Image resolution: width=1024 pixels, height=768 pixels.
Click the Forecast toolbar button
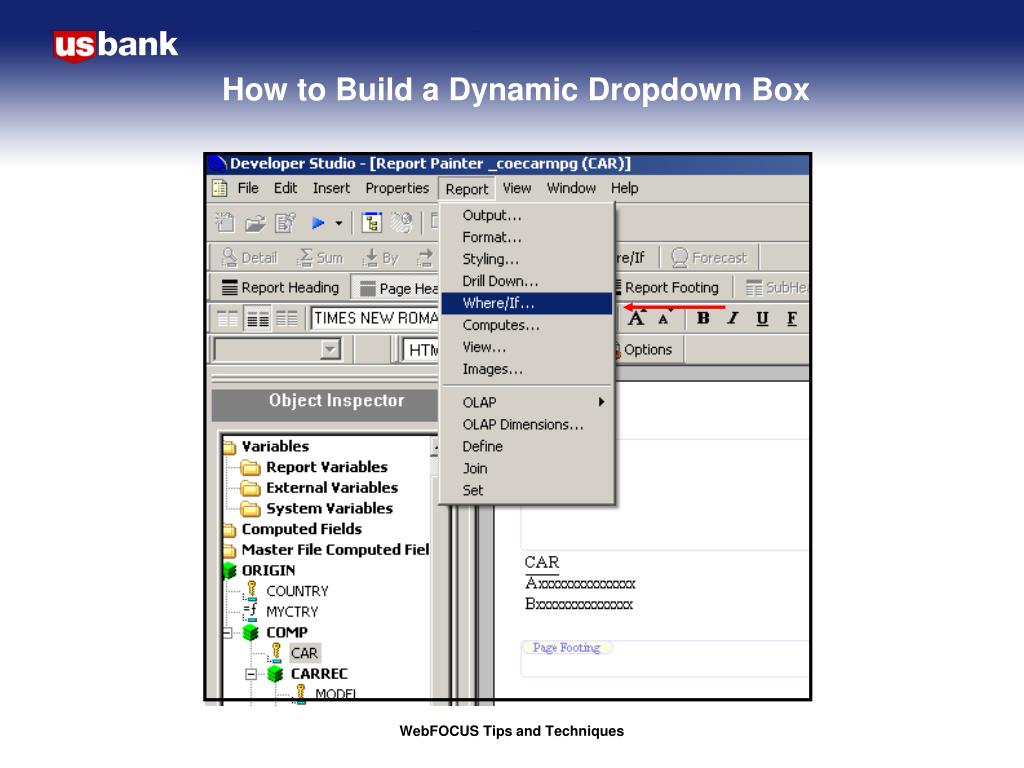pos(709,258)
